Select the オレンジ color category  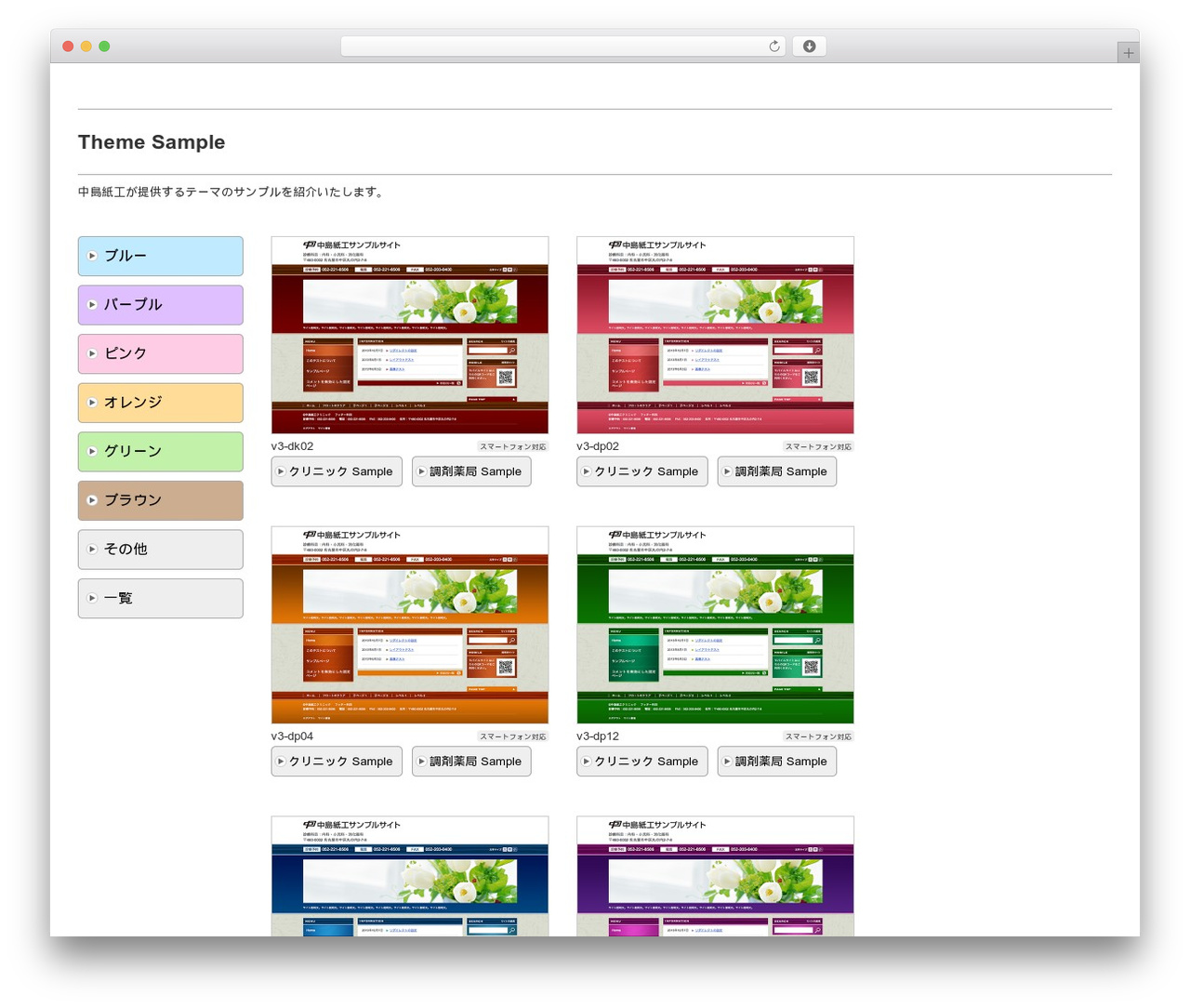coord(161,403)
